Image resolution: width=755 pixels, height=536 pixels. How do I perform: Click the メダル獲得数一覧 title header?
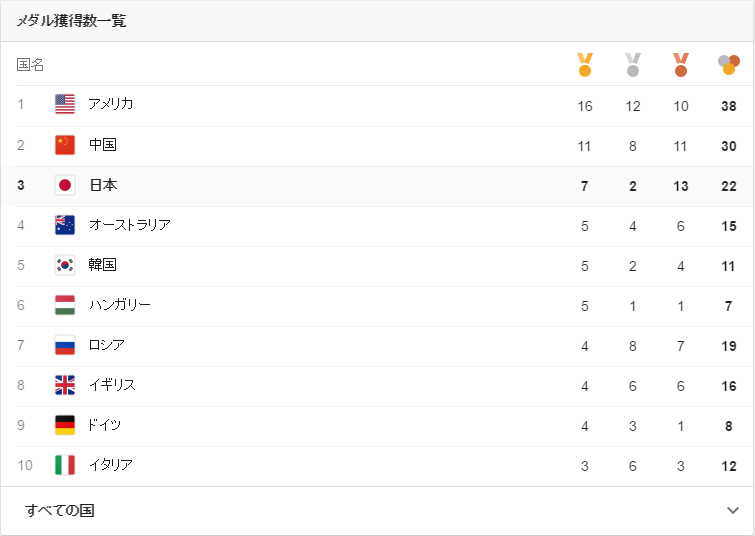click(x=71, y=21)
